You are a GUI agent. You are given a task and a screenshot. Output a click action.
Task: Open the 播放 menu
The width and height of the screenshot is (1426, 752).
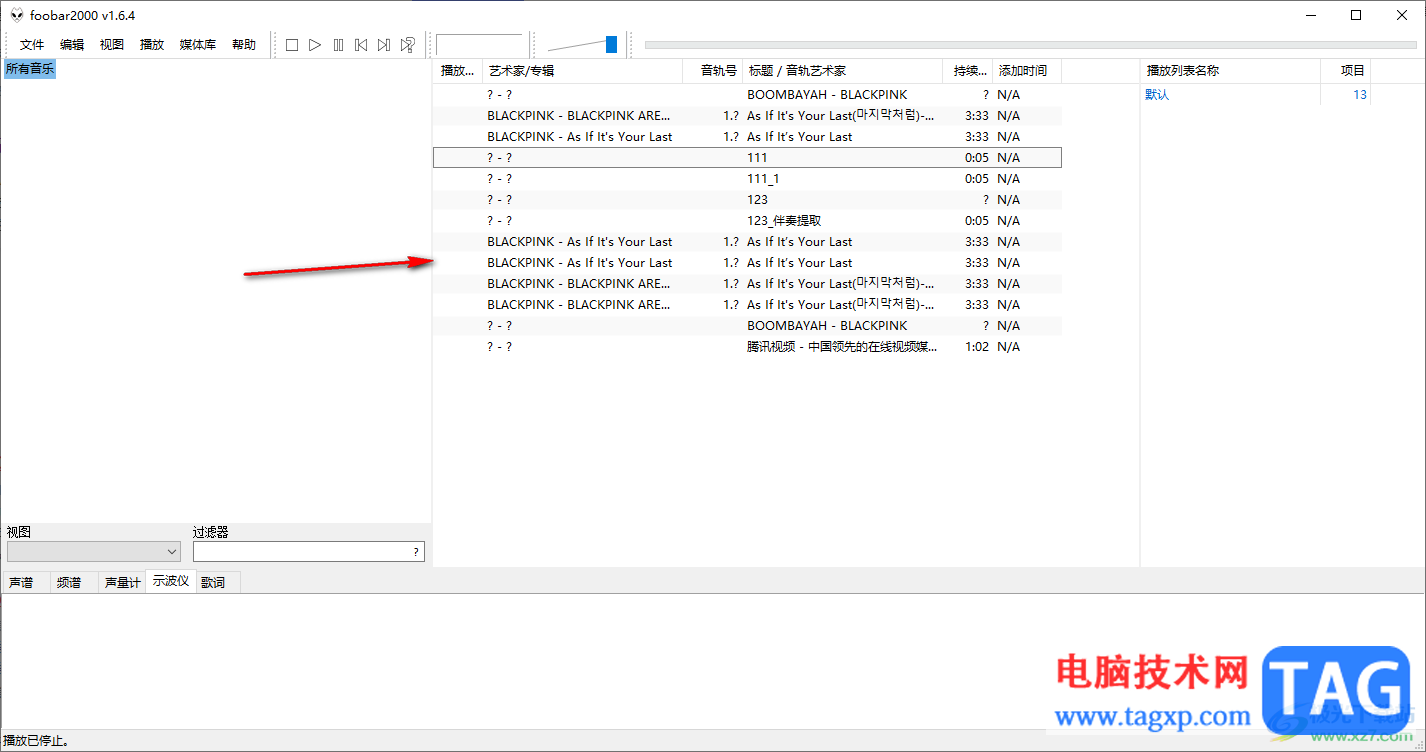(152, 45)
